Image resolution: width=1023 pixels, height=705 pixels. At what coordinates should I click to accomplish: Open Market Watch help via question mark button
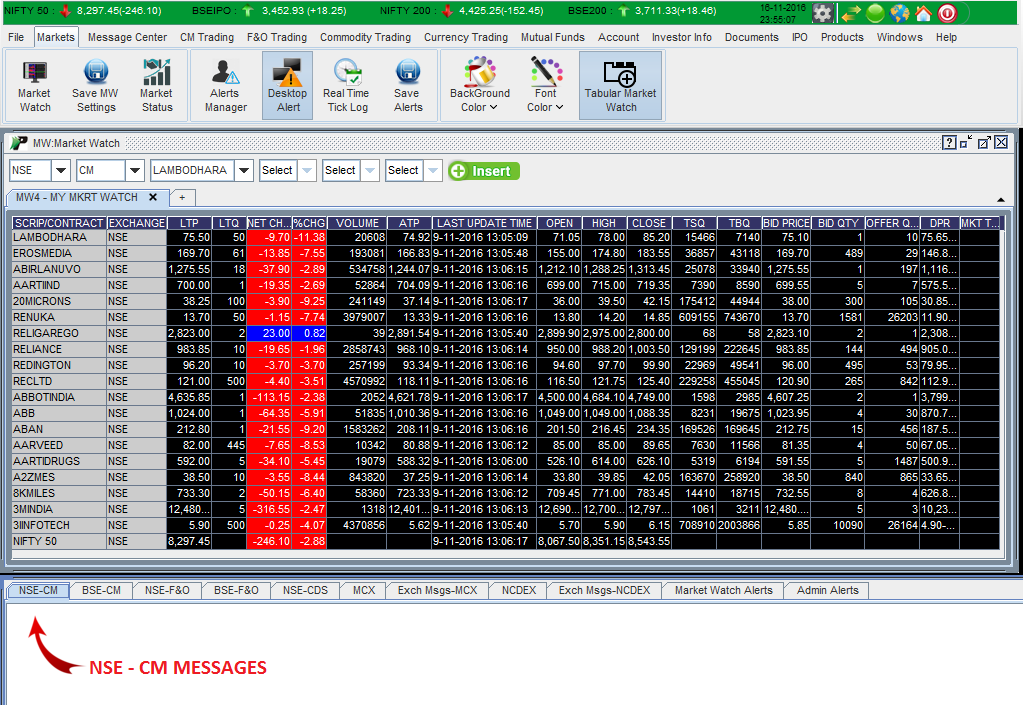point(948,142)
